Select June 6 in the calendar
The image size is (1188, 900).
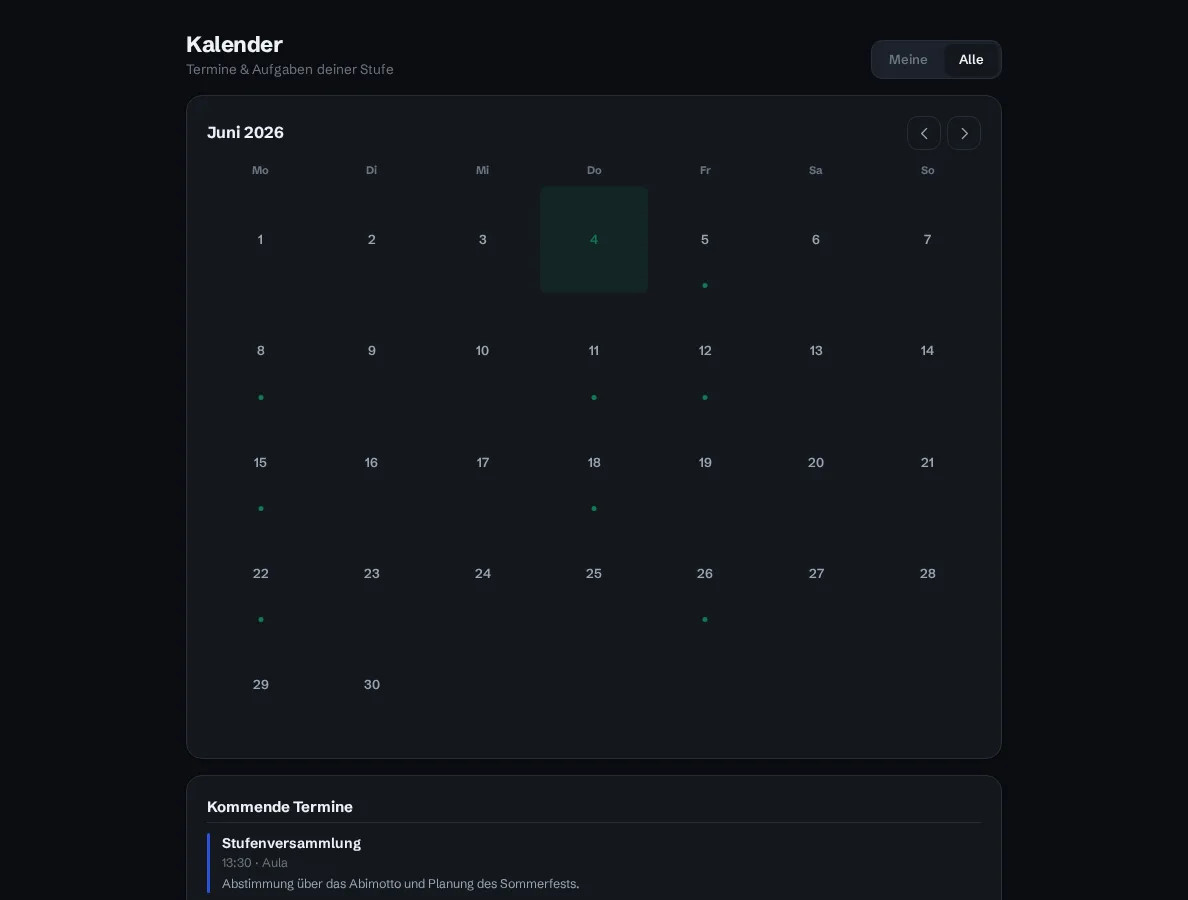click(x=816, y=239)
